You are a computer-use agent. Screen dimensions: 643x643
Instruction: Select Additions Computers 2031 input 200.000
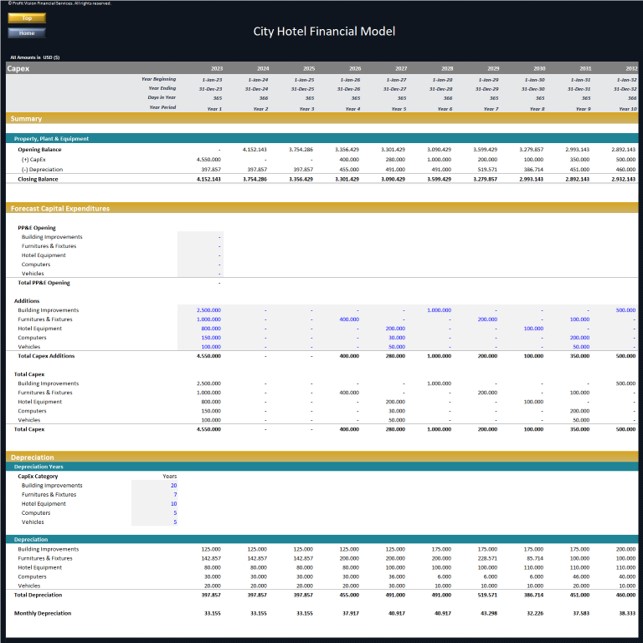pyautogui.click(x=579, y=338)
